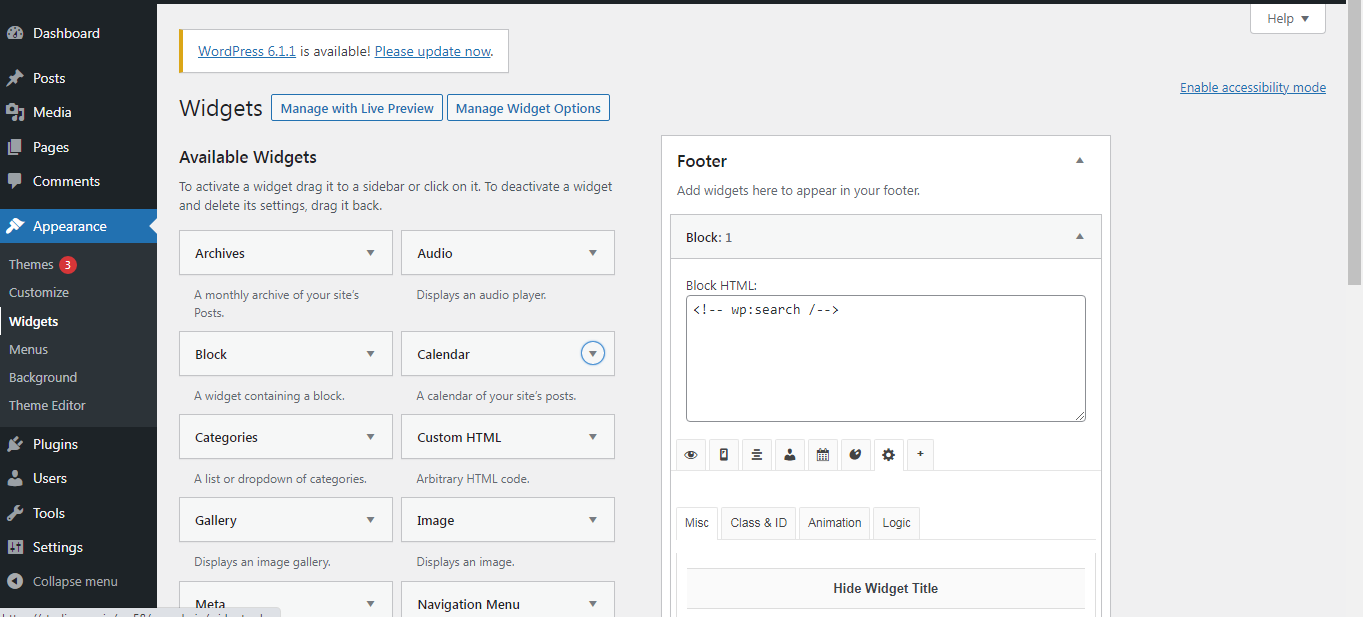Expand the Navigation Menu widget arrow
Image resolution: width=1363 pixels, height=617 pixels.
pyautogui.click(x=593, y=604)
